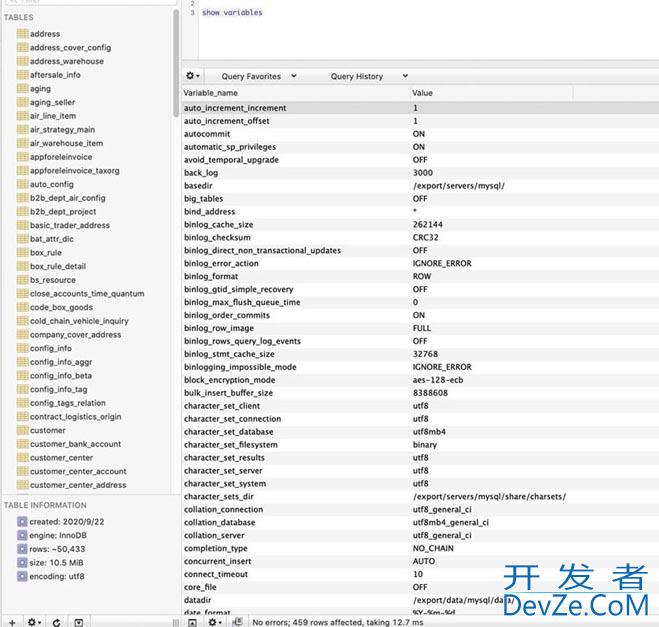The width and height of the screenshot is (659, 627).
Task: Click icon beside rows: ~50,433
Action: [x=22, y=549]
